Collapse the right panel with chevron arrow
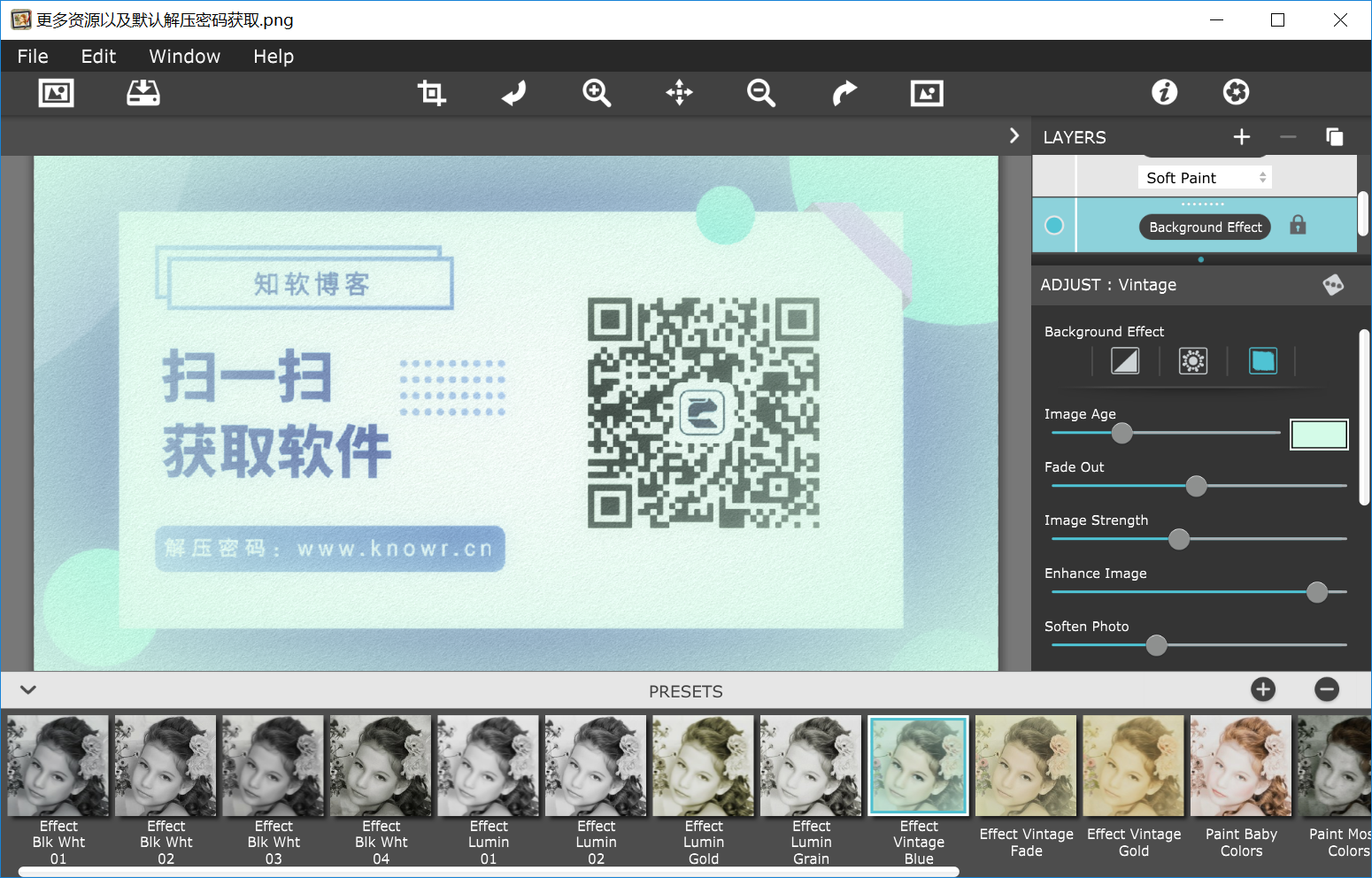 [1014, 135]
